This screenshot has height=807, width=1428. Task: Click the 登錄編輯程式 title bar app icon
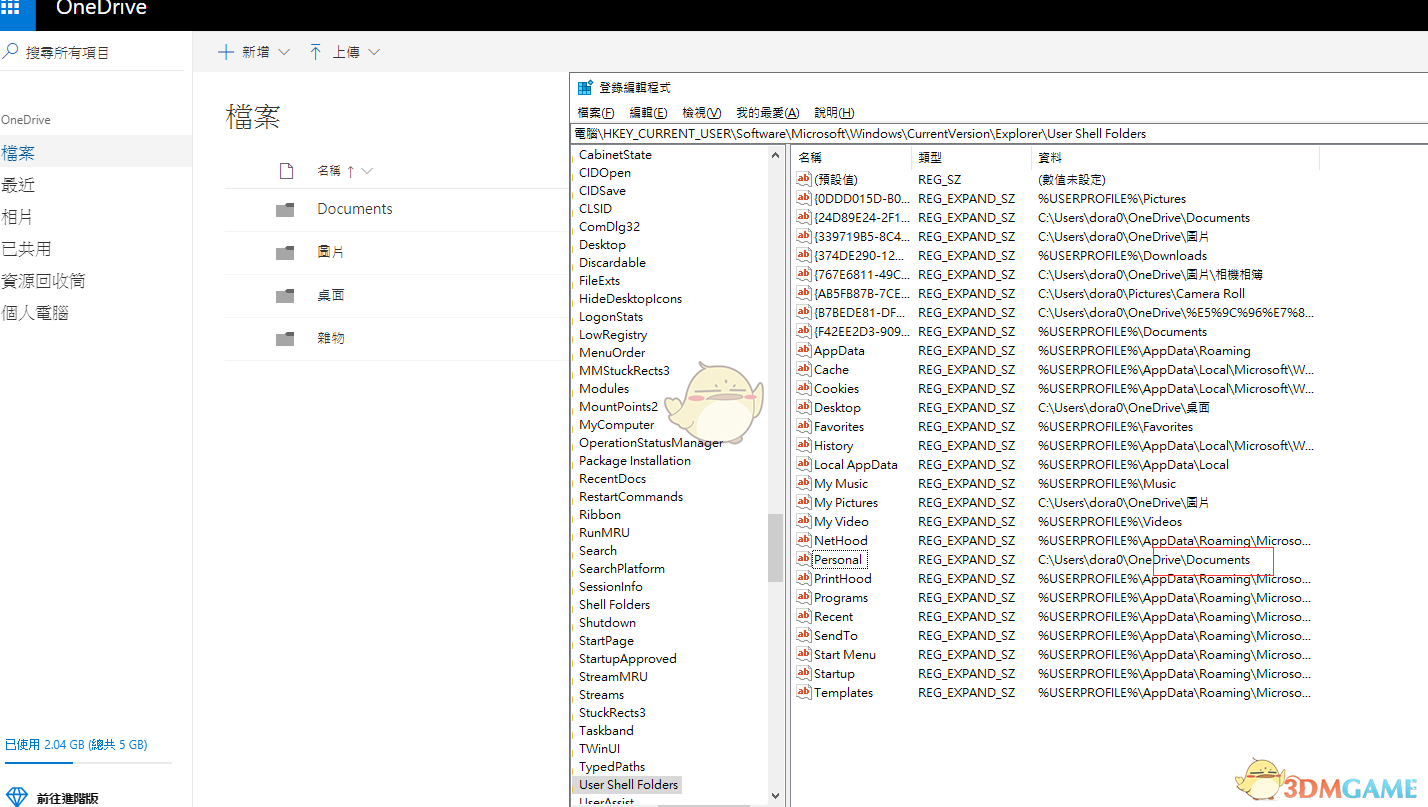[585, 88]
